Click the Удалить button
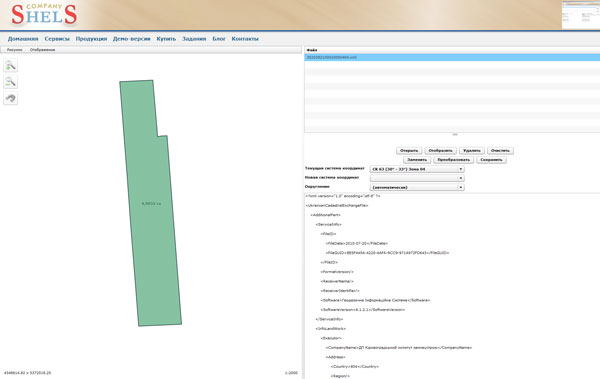The image size is (600, 379). [472, 150]
